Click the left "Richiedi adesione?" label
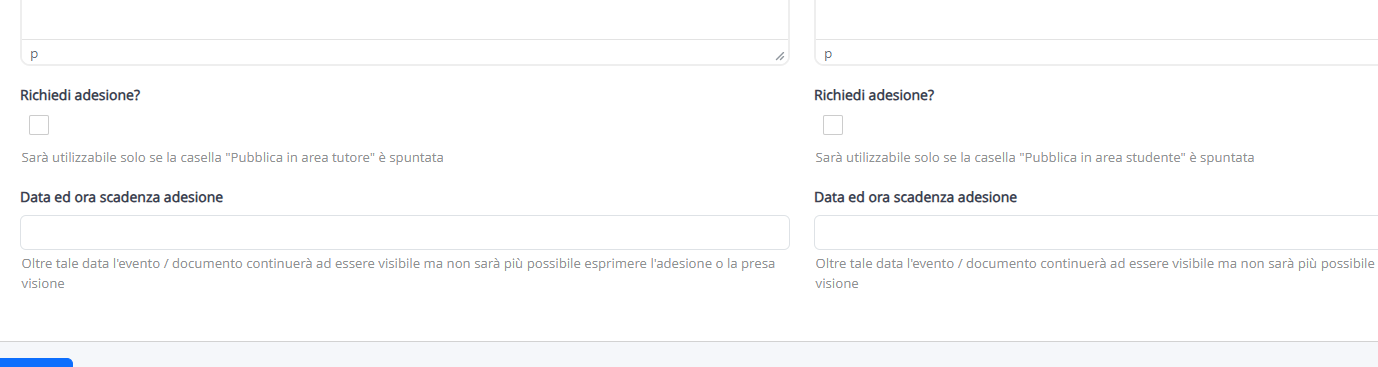1378x367 pixels. 80,96
